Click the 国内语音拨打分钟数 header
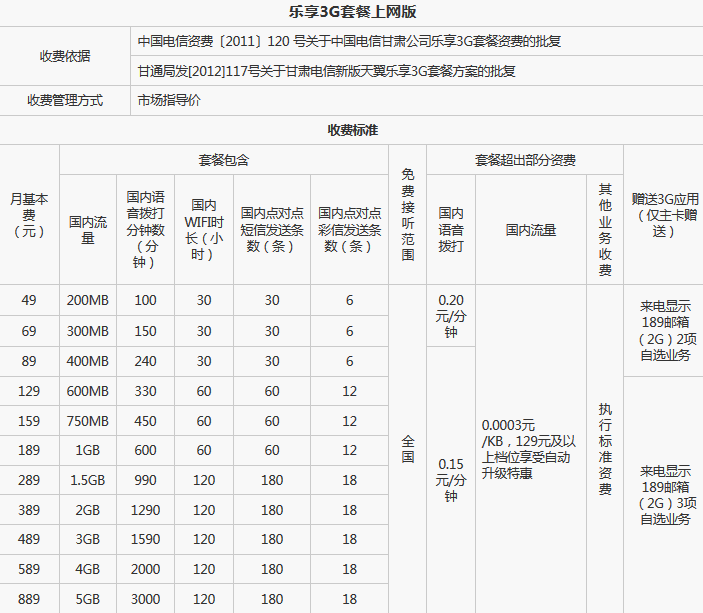 [145, 230]
